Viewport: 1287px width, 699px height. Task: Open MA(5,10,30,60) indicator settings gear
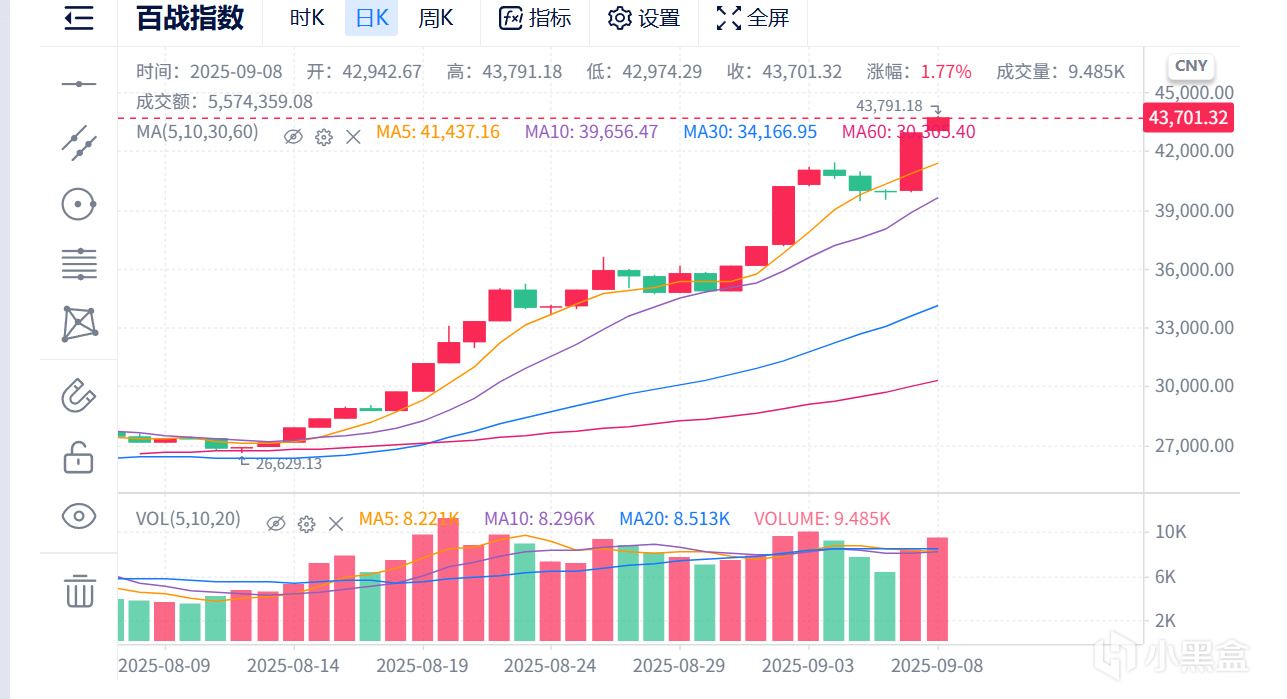(323, 137)
